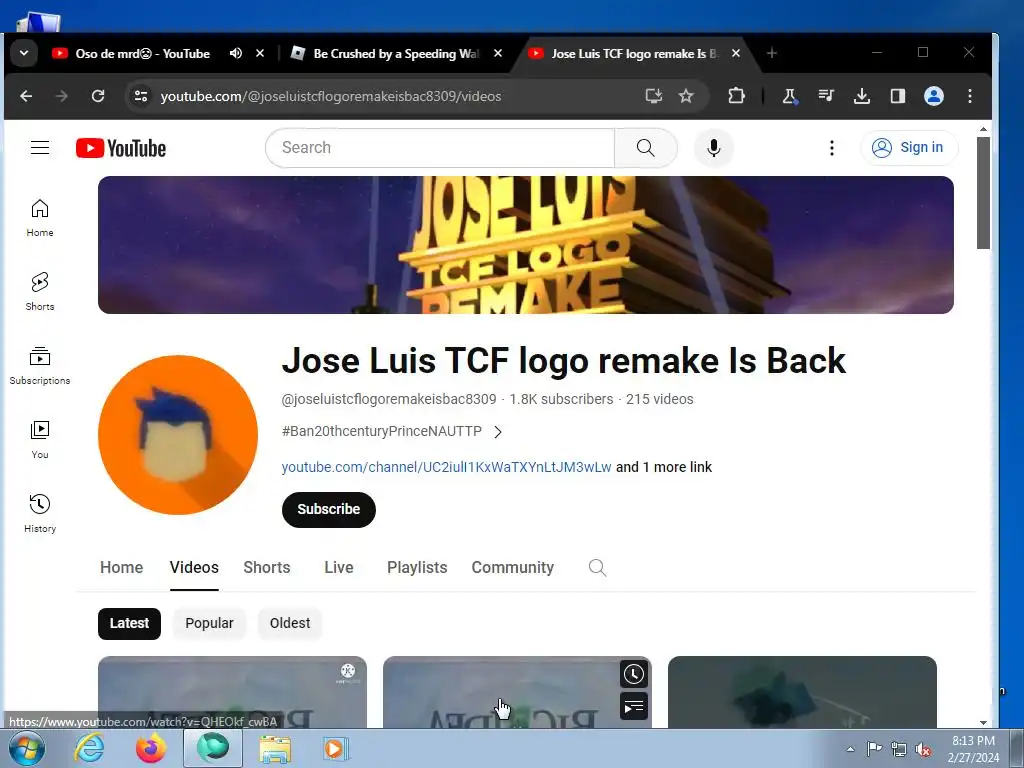Click the browser address bar URL
Image resolution: width=1024 pixels, height=768 pixels.
click(x=331, y=96)
